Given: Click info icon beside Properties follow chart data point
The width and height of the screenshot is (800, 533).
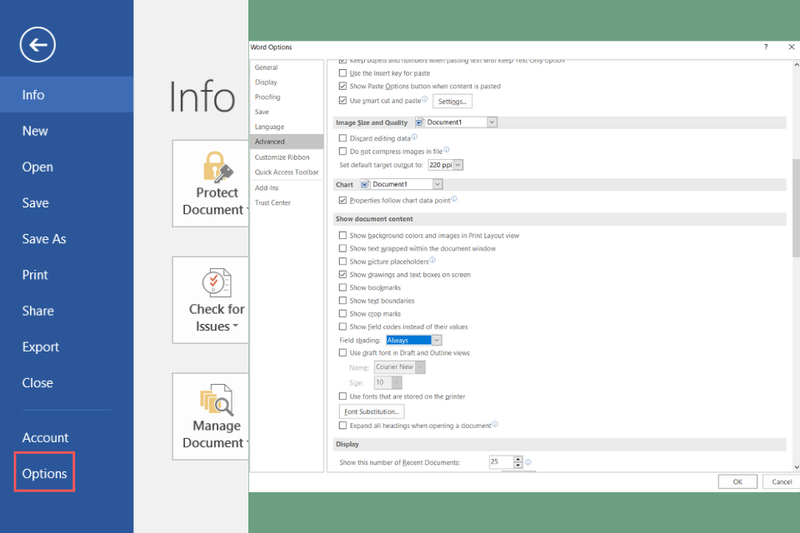Looking at the screenshot, I should [454, 199].
